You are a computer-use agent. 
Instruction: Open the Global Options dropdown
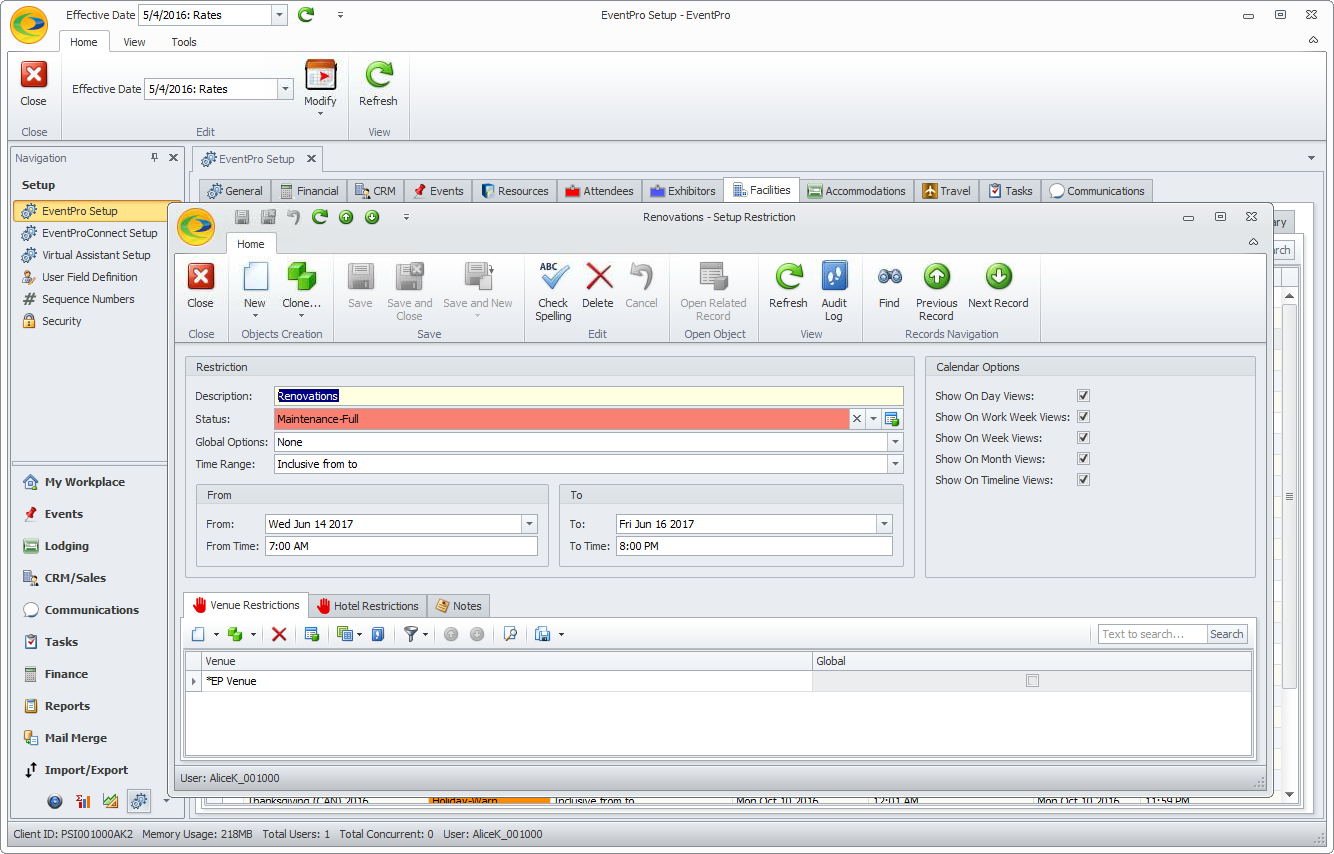click(895, 442)
